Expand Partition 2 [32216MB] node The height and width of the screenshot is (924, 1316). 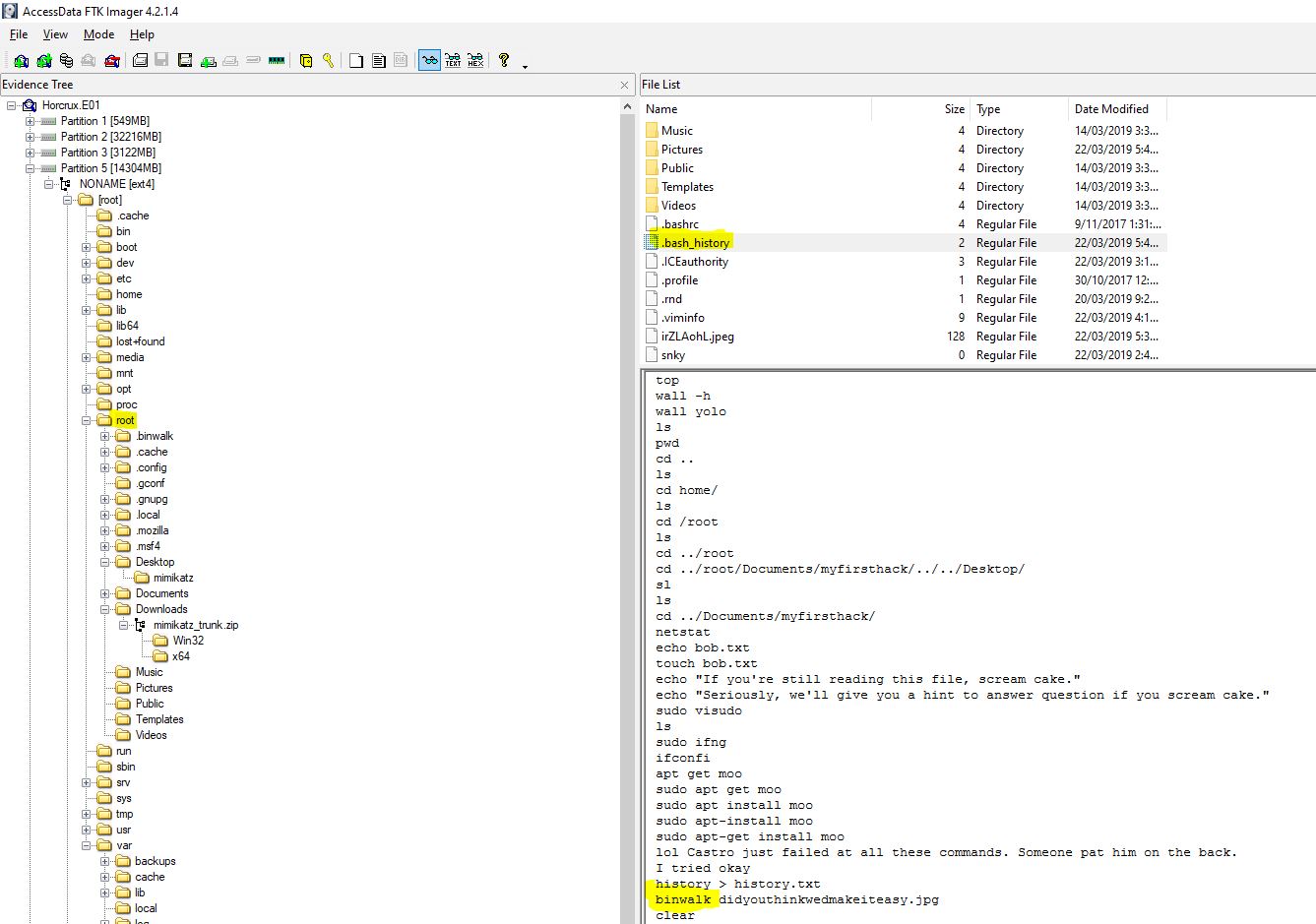tap(30, 137)
